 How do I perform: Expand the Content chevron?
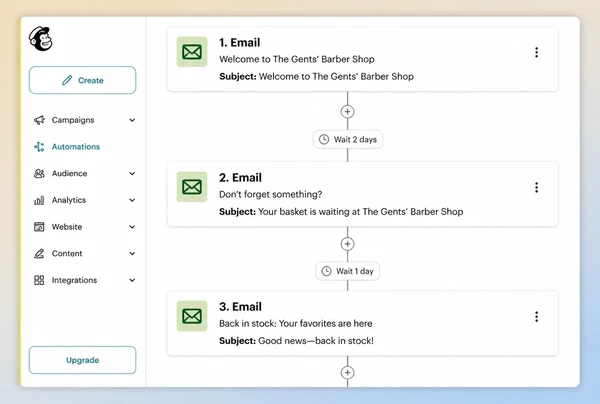point(132,254)
